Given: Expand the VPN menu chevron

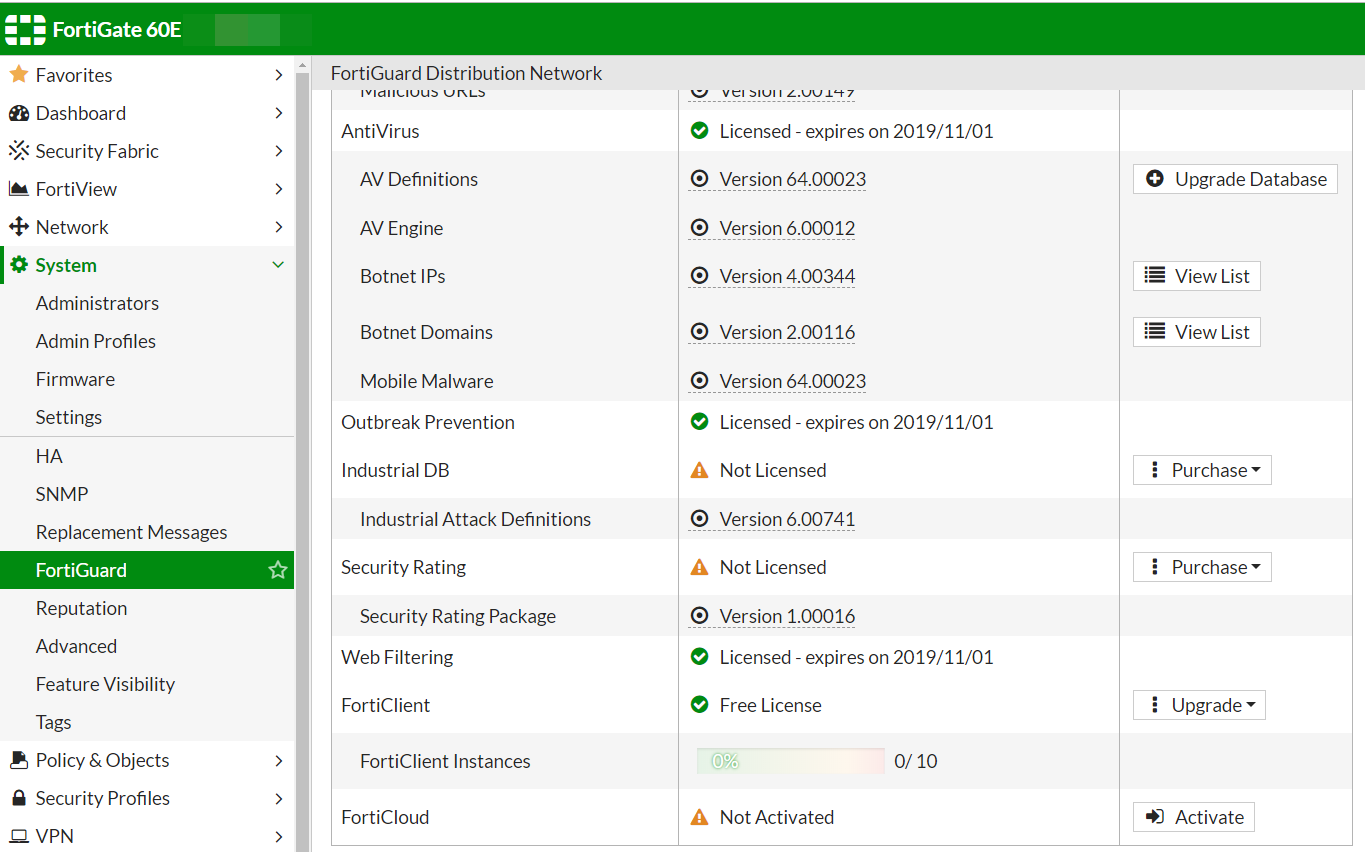Looking at the screenshot, I should coord(279,836).
